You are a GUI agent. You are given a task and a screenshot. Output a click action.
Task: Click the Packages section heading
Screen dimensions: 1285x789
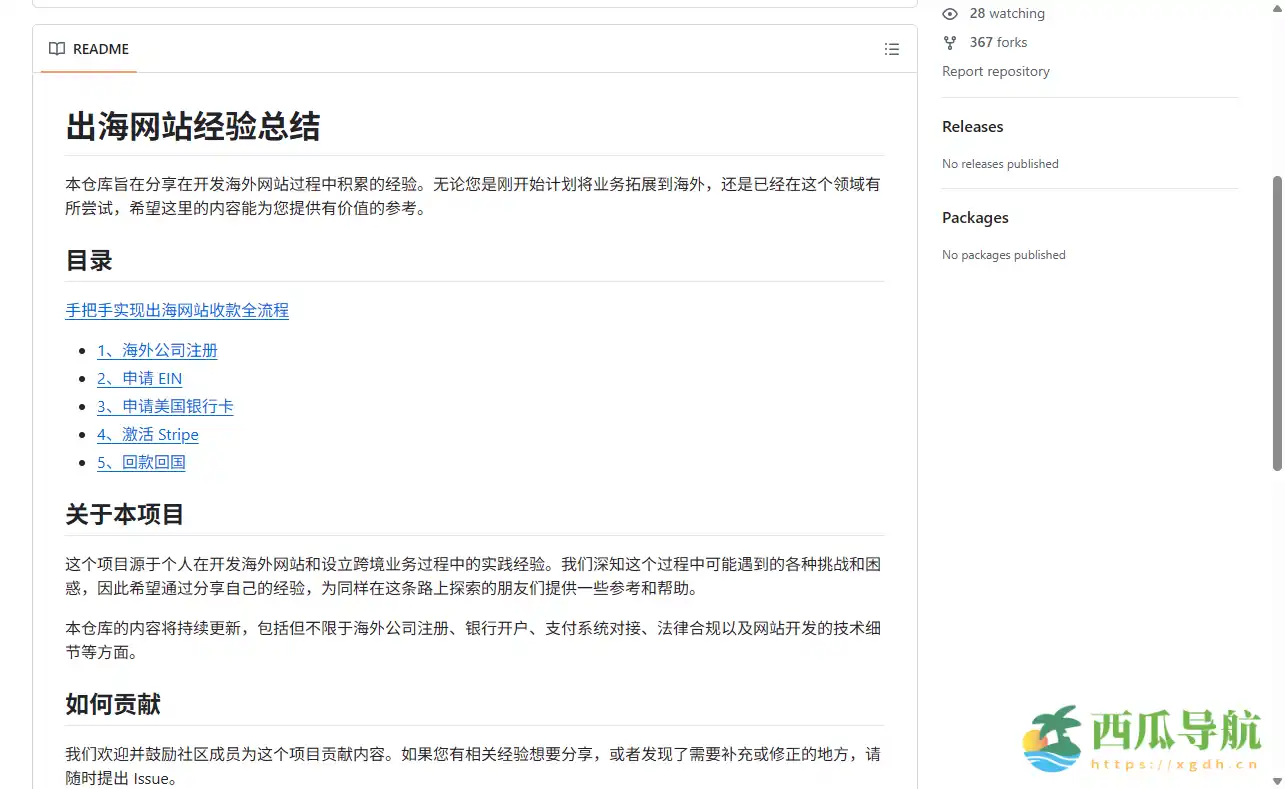pyautogui.click(x=974, y=217)
